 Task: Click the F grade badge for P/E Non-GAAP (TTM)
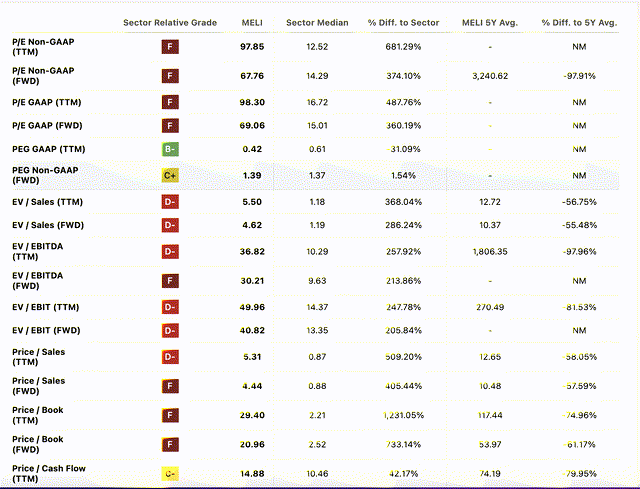click(170, 46)
